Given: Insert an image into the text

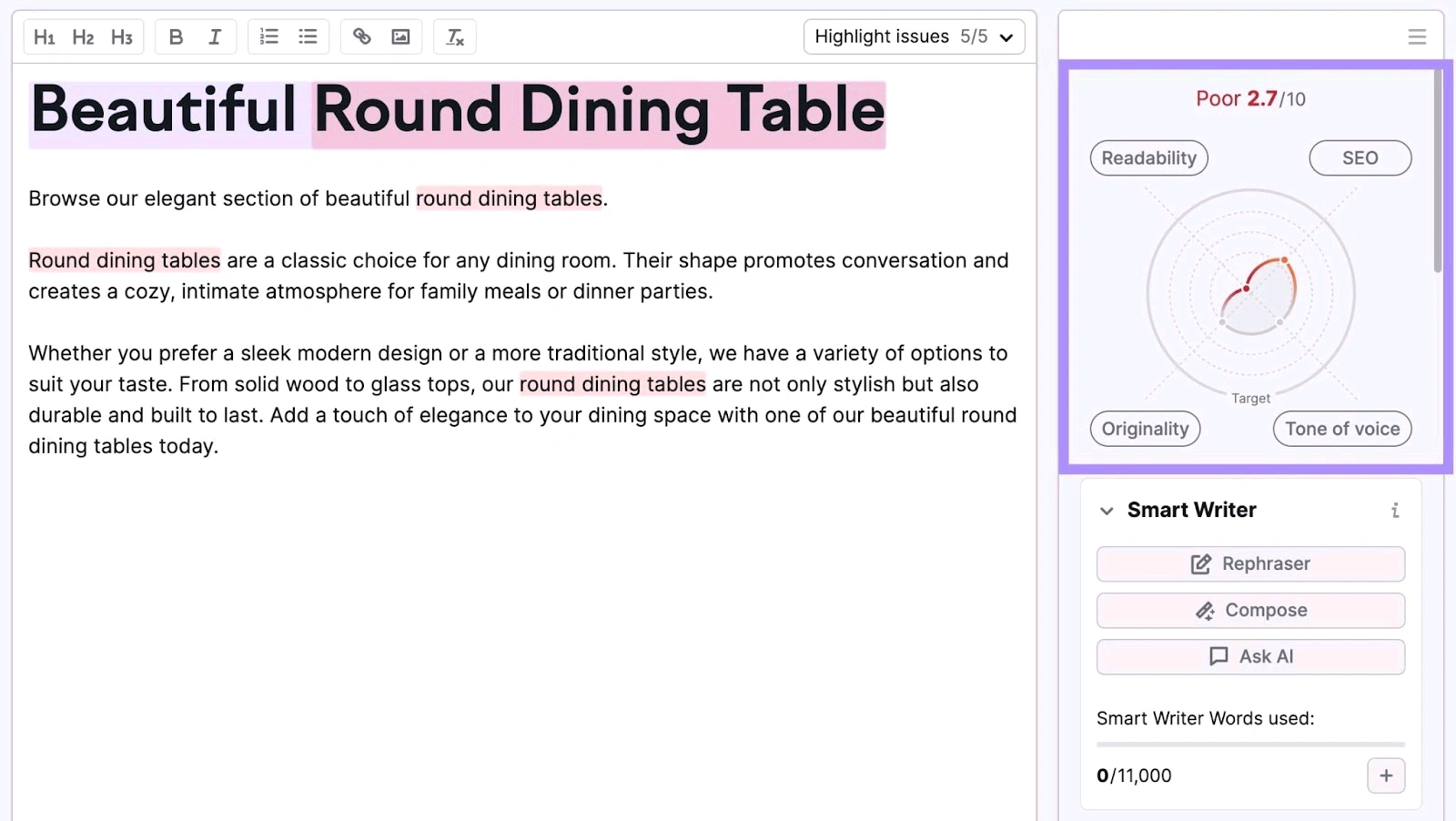Looking at the screenshot, I should pyautogui.click(x=400, y=37).
